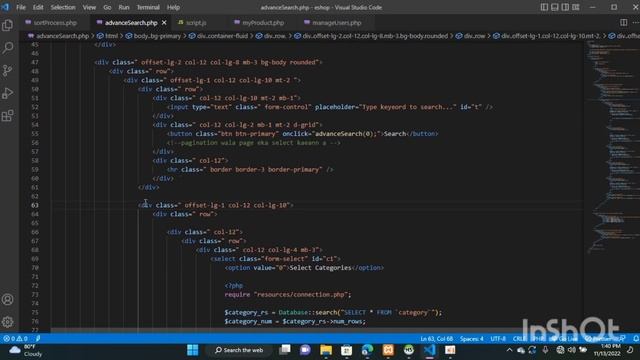Open XAMPP icon on taskbar
Screen dimensions: 640x360
(388, 350)
